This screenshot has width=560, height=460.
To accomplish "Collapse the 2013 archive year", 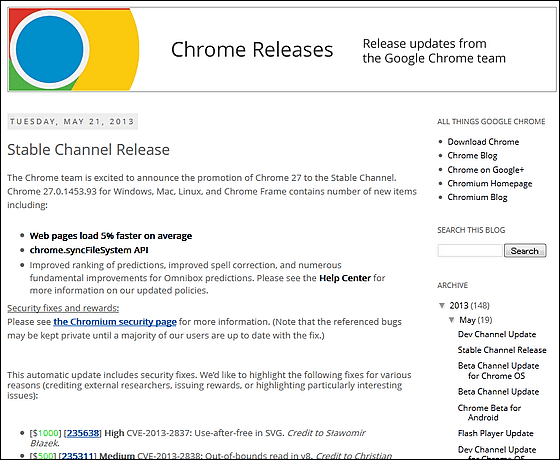I will coord(442,305).
